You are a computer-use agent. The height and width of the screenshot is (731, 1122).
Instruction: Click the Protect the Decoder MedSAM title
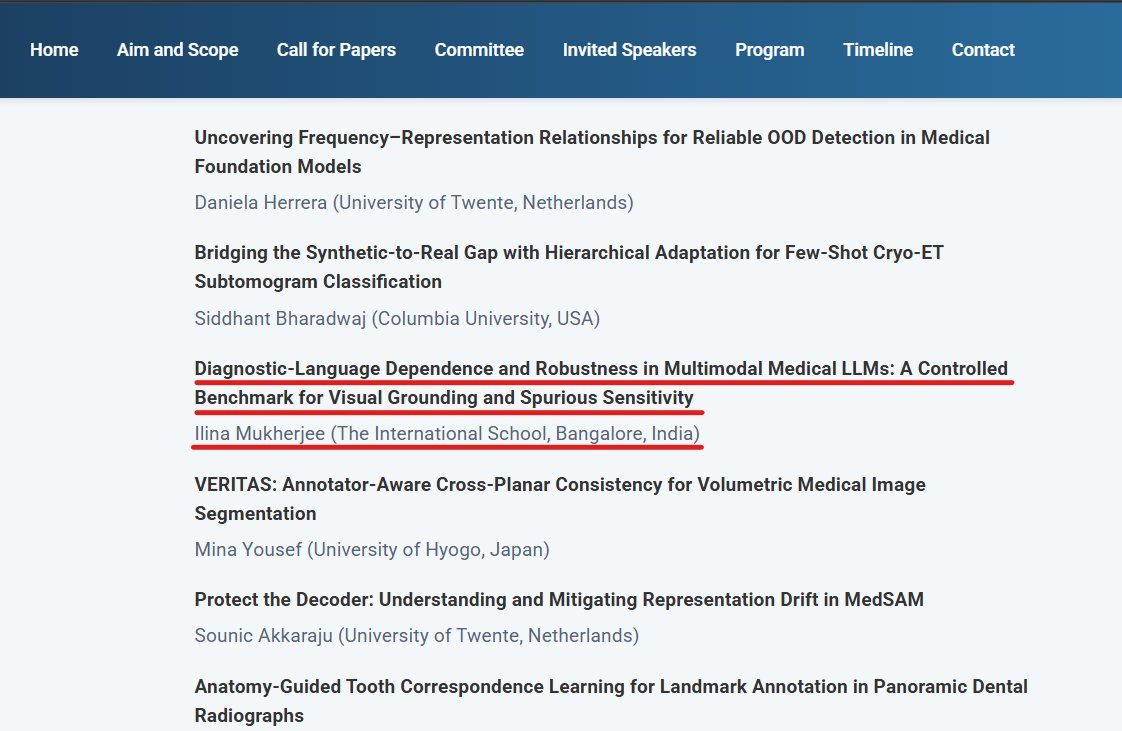tap(559, 599)
